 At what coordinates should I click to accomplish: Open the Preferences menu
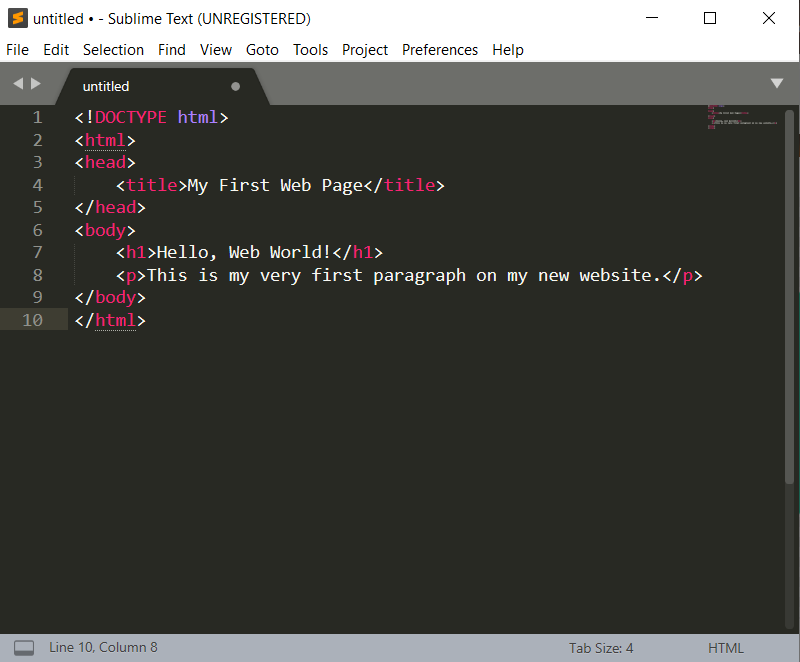click(x=439, y=49)
